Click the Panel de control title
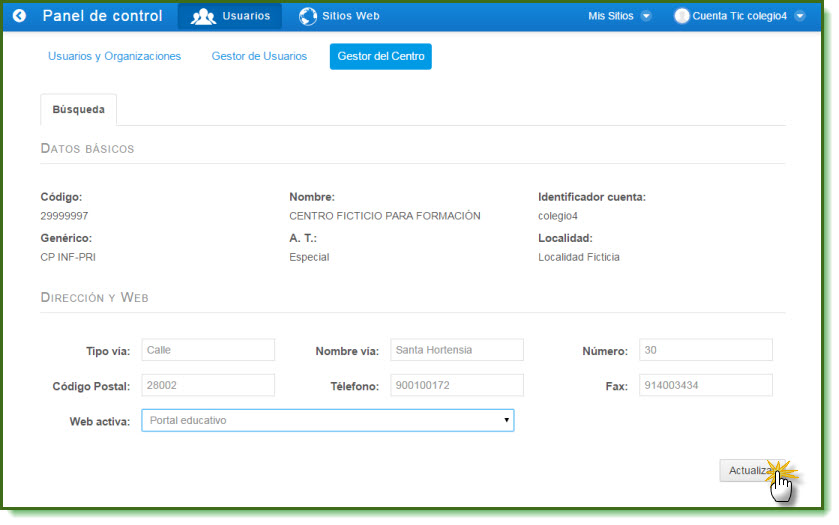 click(x=100, y=16)
